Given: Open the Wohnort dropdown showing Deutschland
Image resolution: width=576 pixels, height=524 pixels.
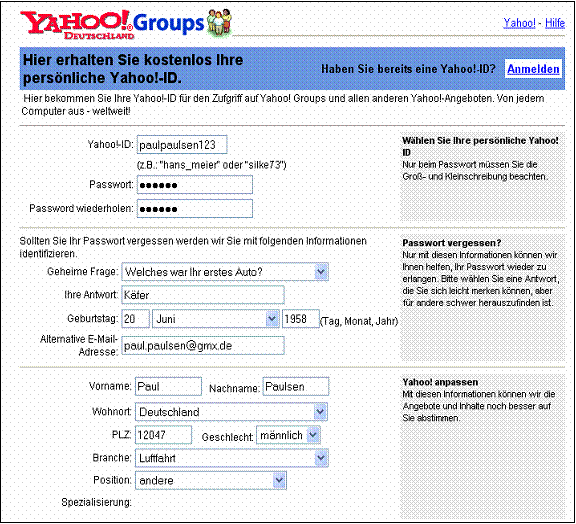Looking at the screenshot, I should click(231, 412).
